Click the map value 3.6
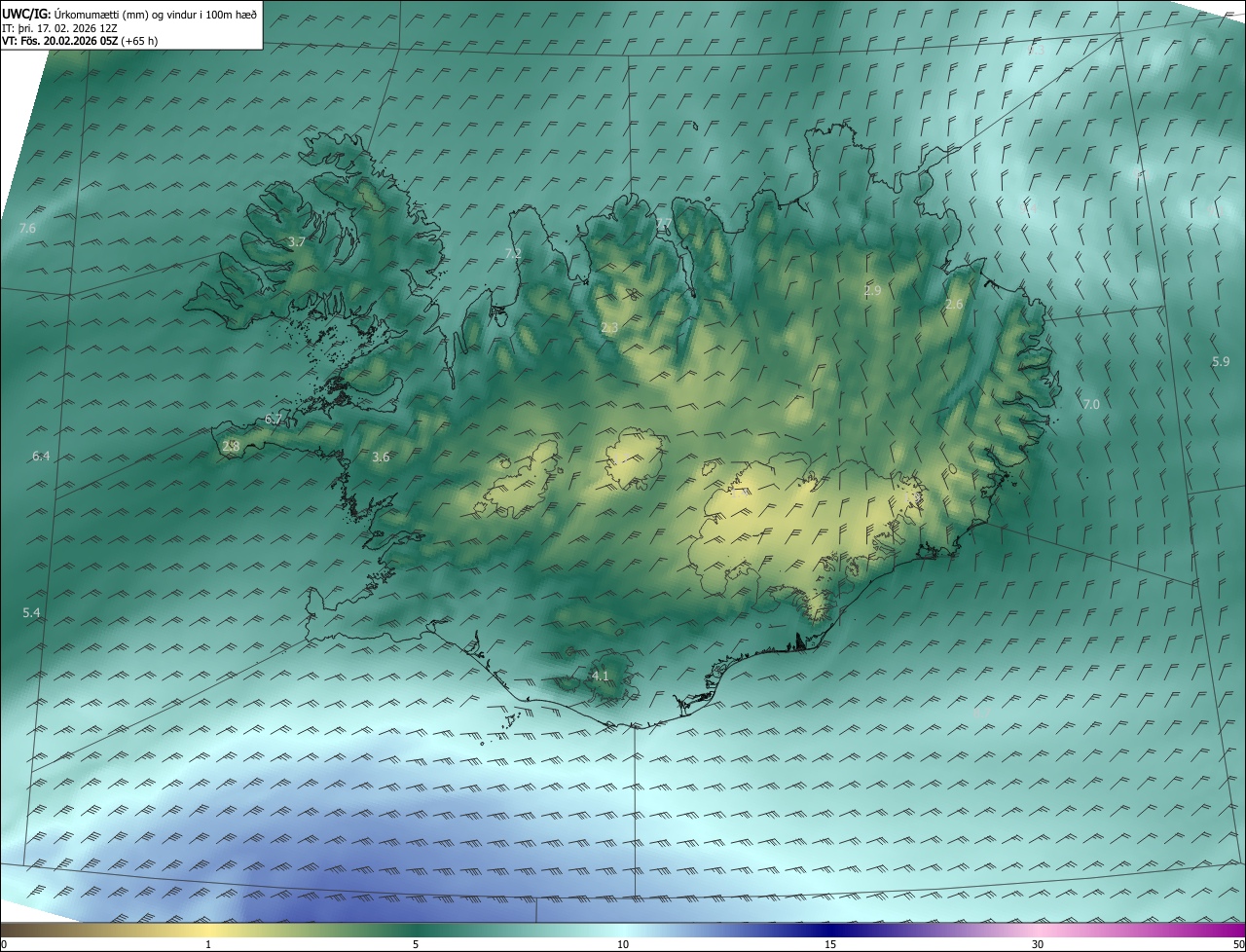This screenshot has height=952, width=1246. (381, 457)
